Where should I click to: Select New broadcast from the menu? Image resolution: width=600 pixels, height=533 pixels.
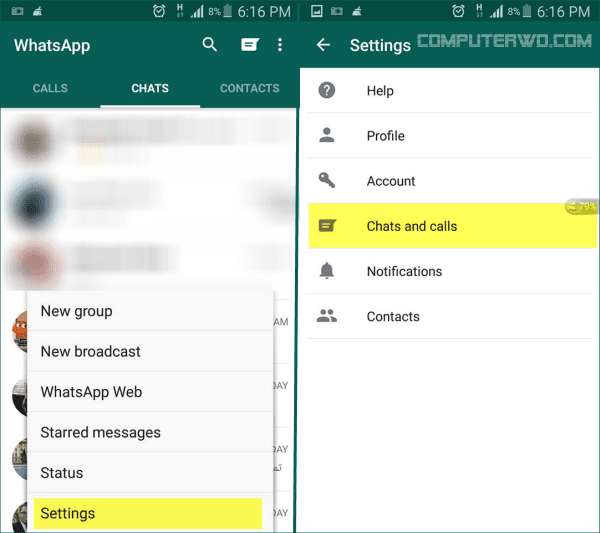pyautogui.click(x=150, y=351)
